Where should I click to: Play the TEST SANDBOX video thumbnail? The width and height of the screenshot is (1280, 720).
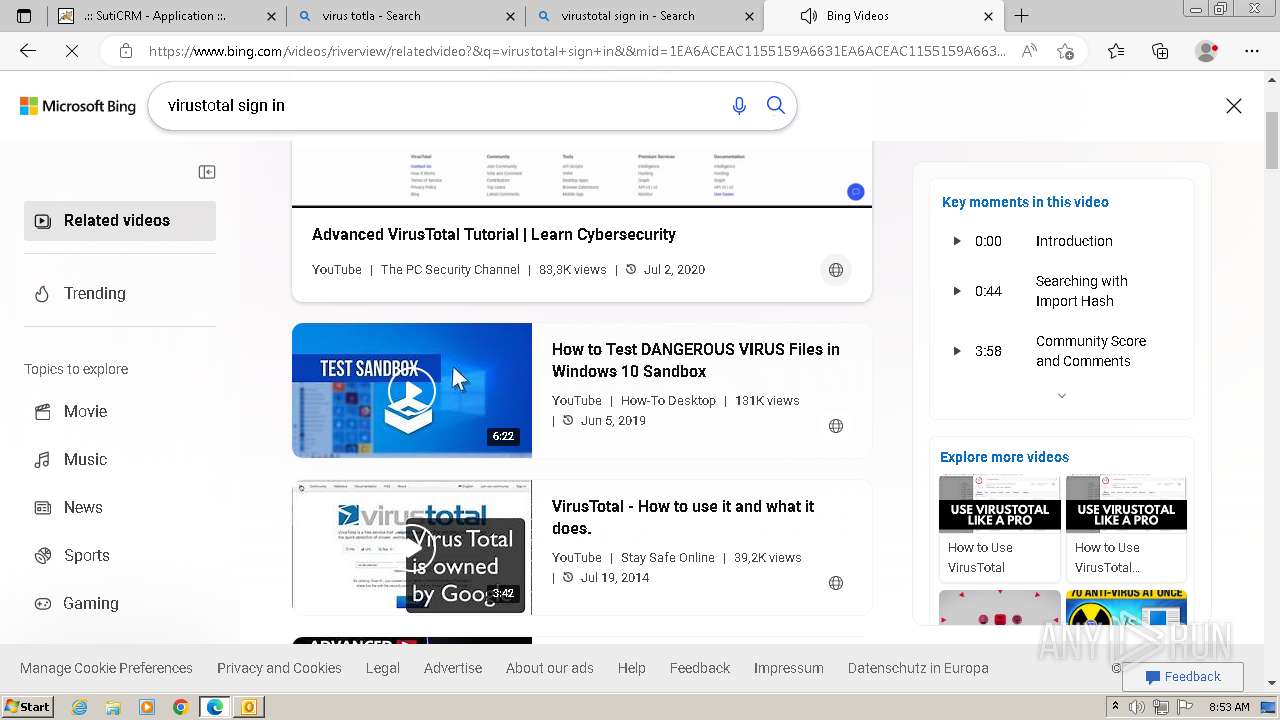point(412,390)
